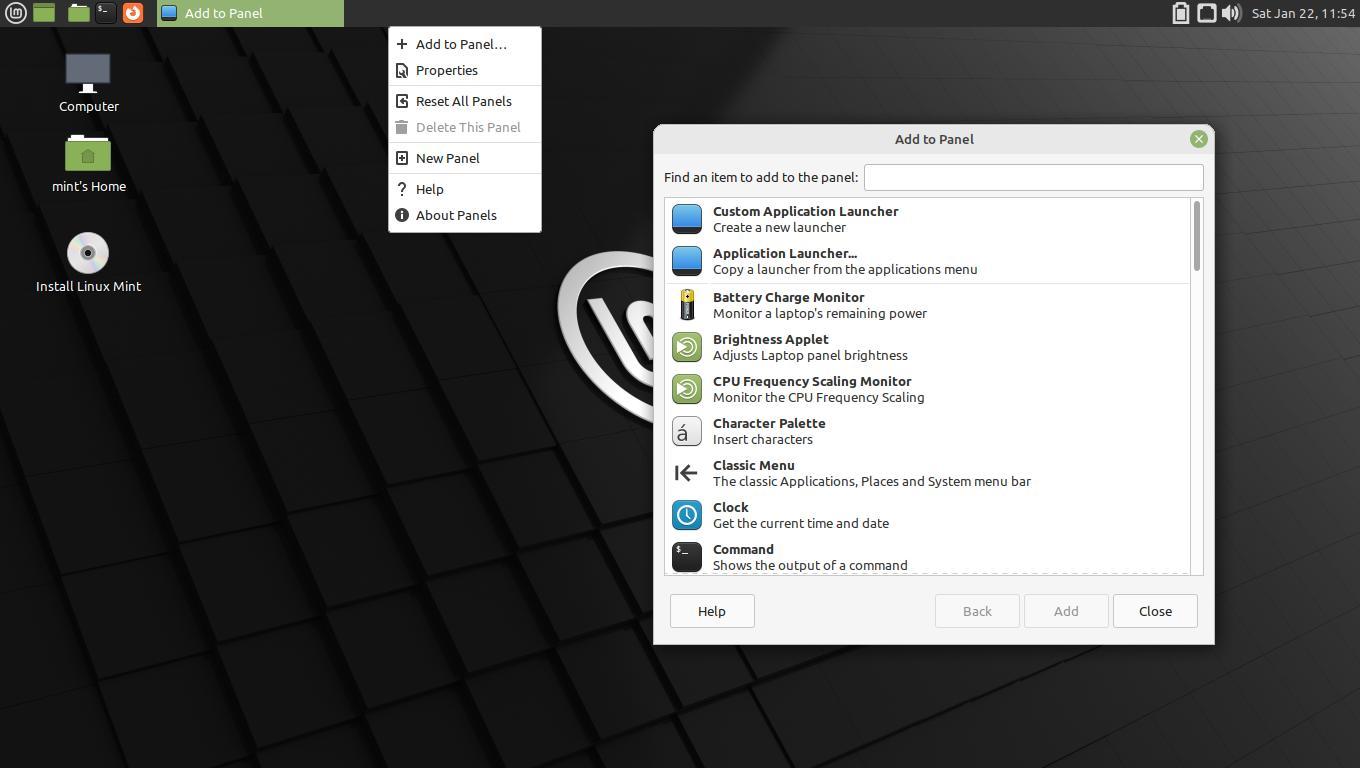Screen dimensions: 1360x768
Task: Click the volume icon in the system tray
Action: coord(1232,13)
